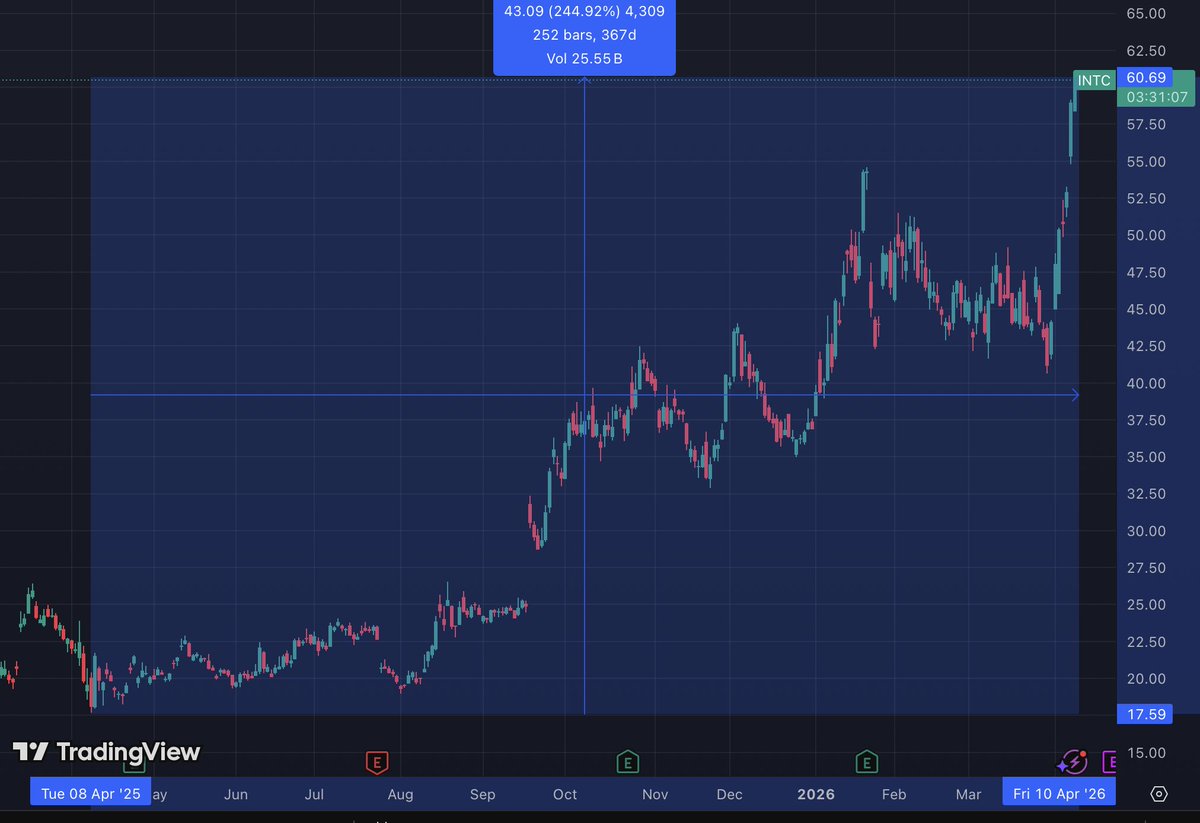The width and height of the screenshot is (1200, 823).
Task: Click the 25.00 price scale label
Action: click(1145, 606)
